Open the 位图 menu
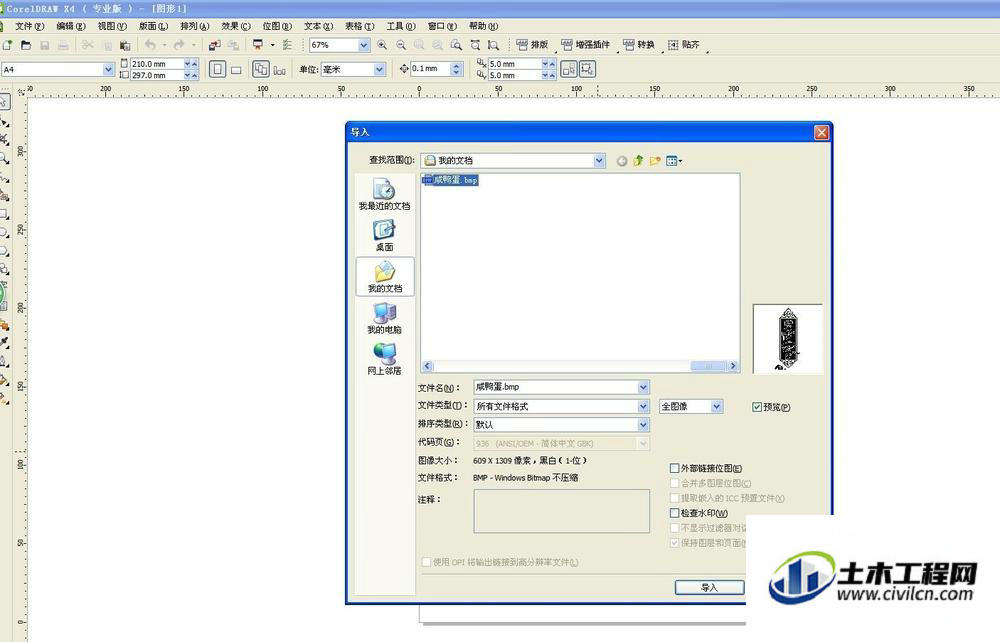The image size is (1000, 642). click(x=277, y=26)
